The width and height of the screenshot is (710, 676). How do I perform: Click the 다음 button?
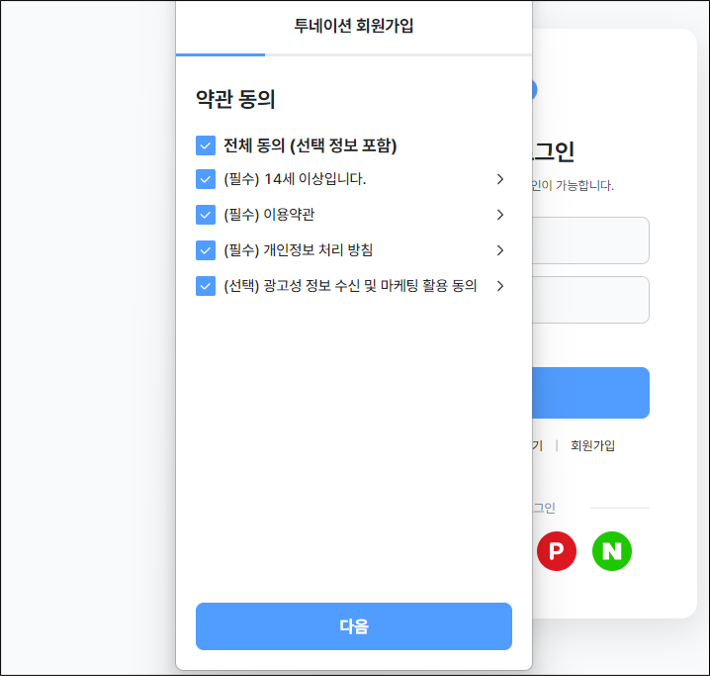(x=354, y=626)
